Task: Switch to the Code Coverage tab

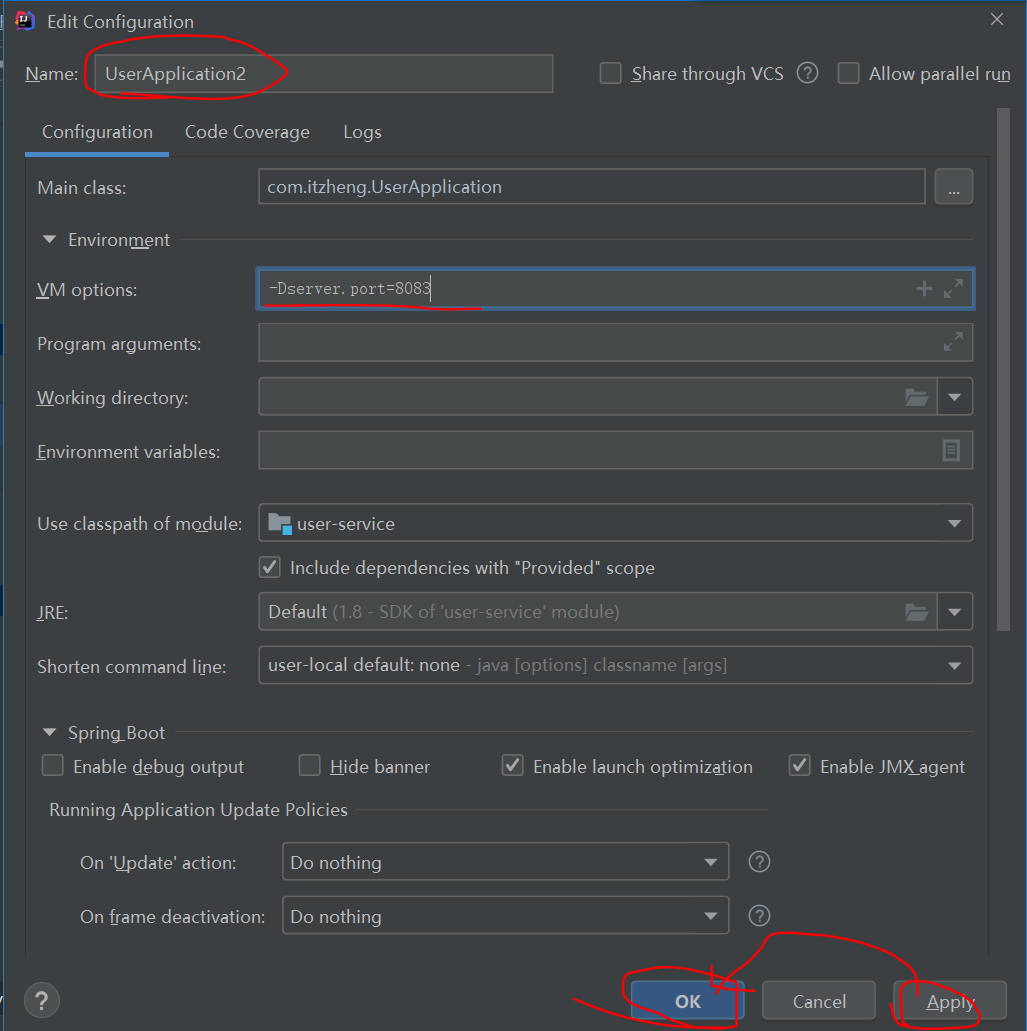Action: 247,132
